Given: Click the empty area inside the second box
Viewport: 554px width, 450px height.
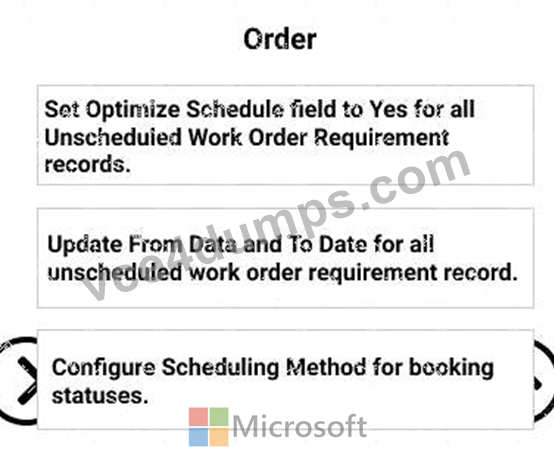Looking at the screenshot, I should click(285, 221).
